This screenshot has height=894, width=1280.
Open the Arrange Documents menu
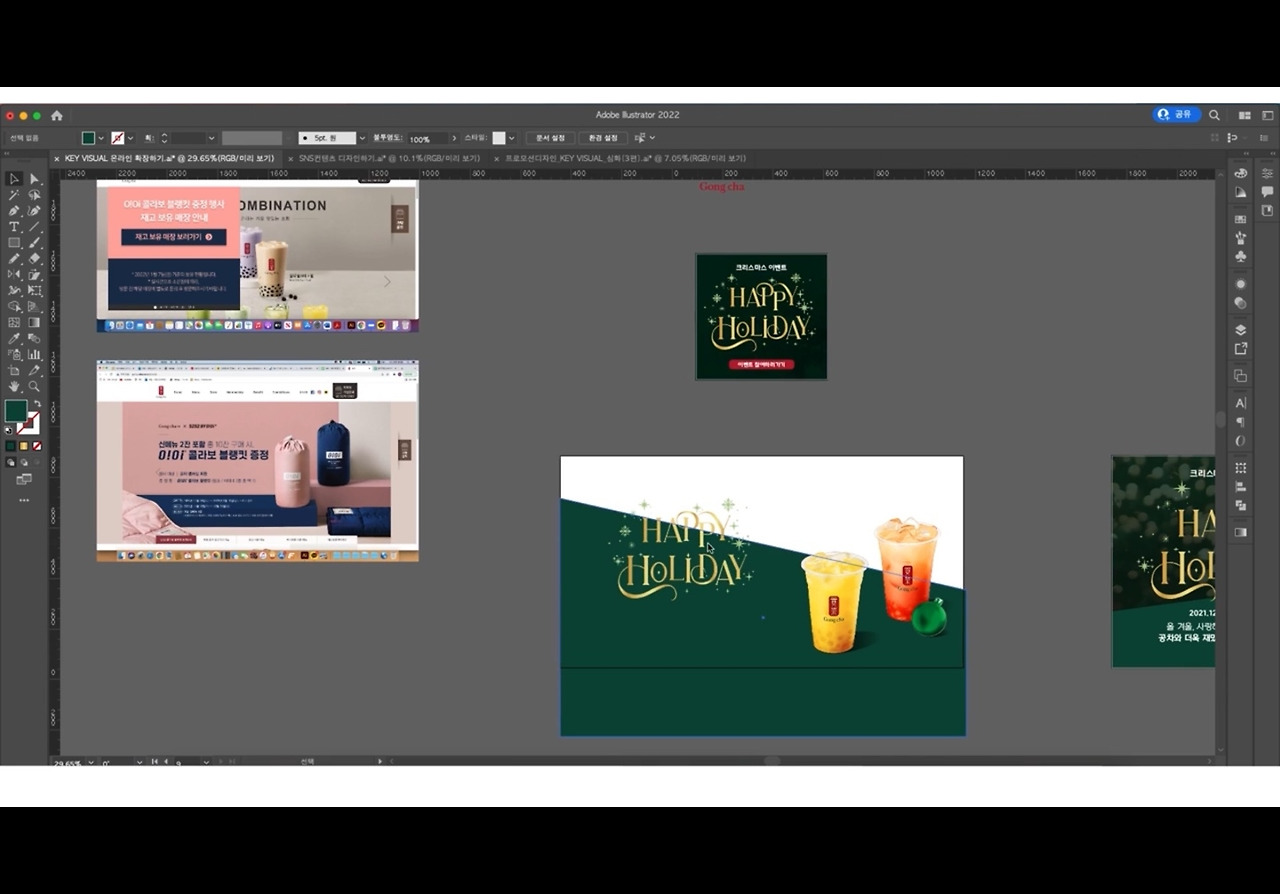coord(1245,115)
